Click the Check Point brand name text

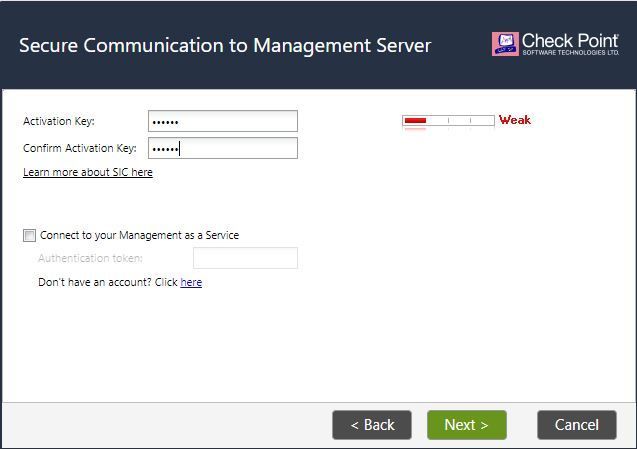570,39
